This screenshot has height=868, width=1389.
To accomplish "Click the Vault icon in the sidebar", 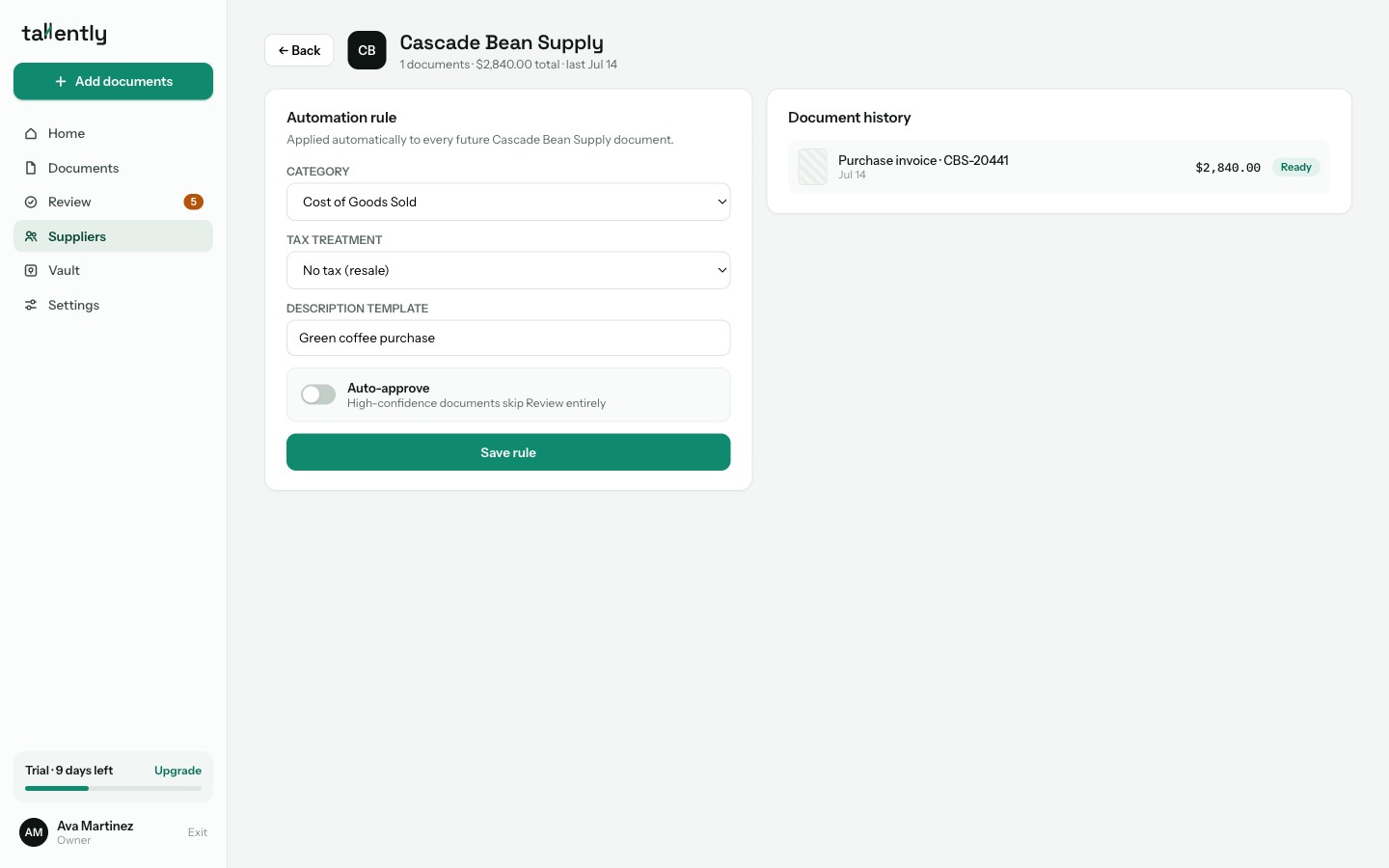I will [x=31, y=270].
